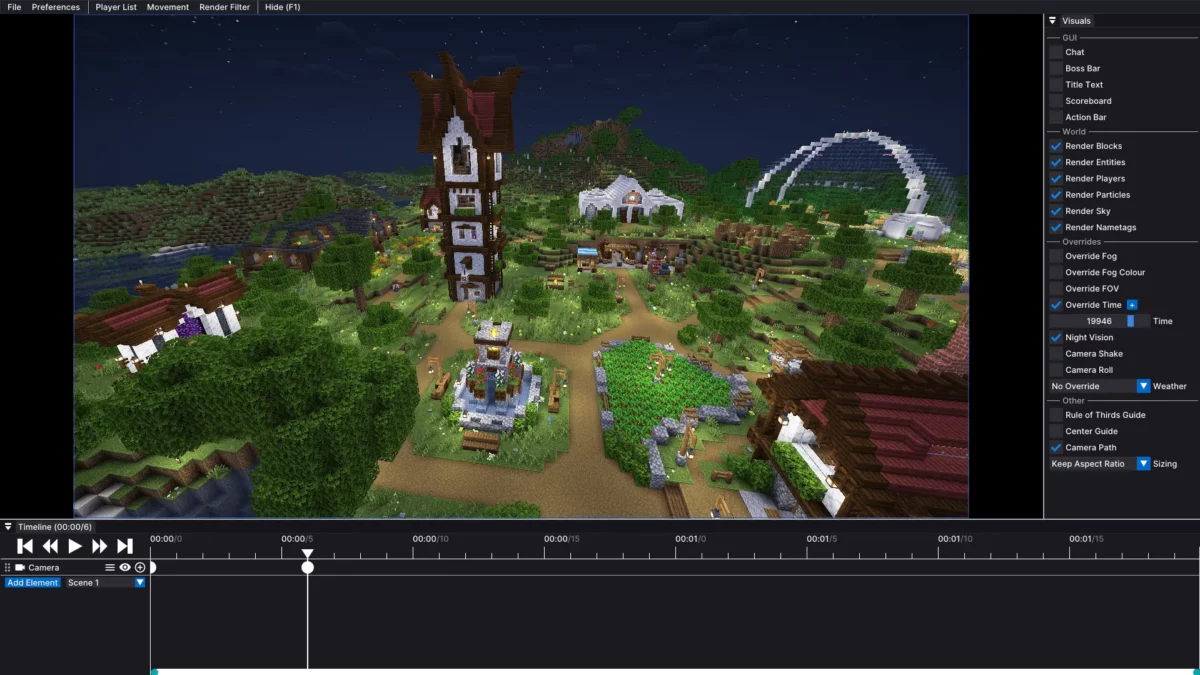Uncheck Render Players
The image size is (1200, 675).
click(x=1056, y=178)
